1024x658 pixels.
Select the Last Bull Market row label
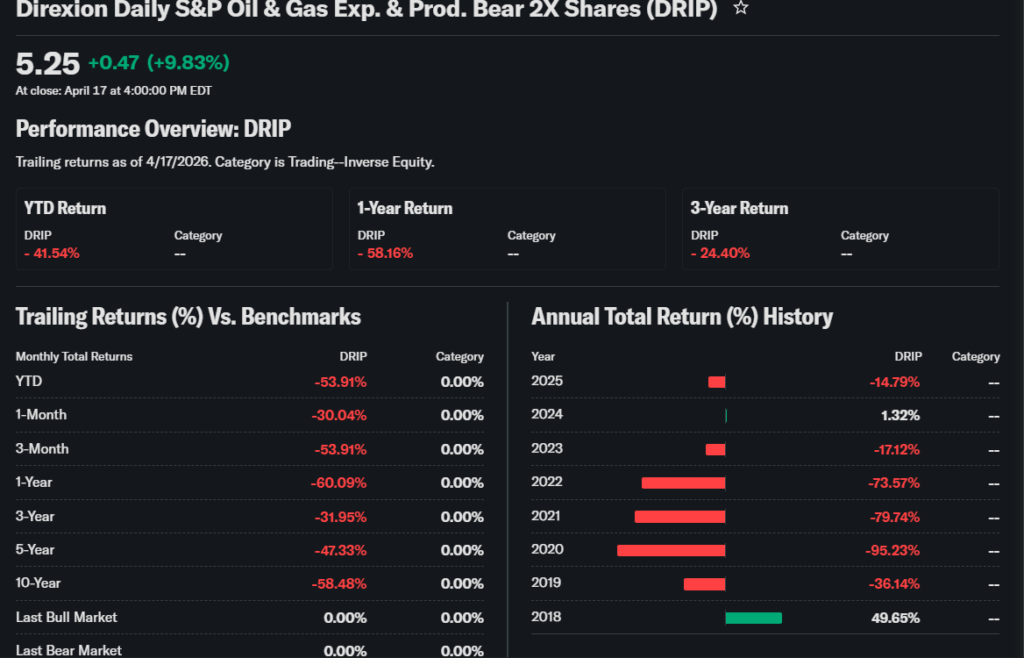pos(66,617)
